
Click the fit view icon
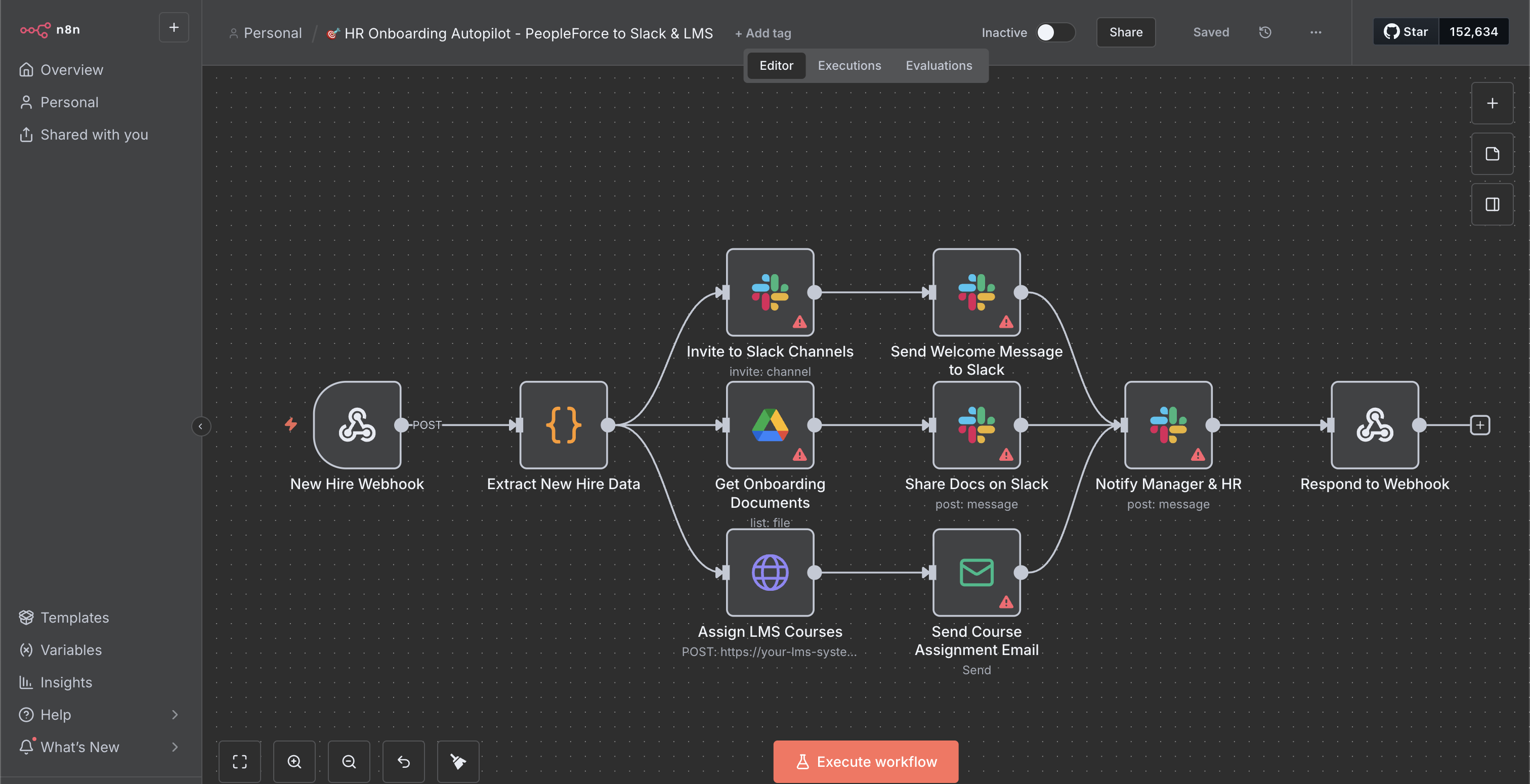[240, 762]
